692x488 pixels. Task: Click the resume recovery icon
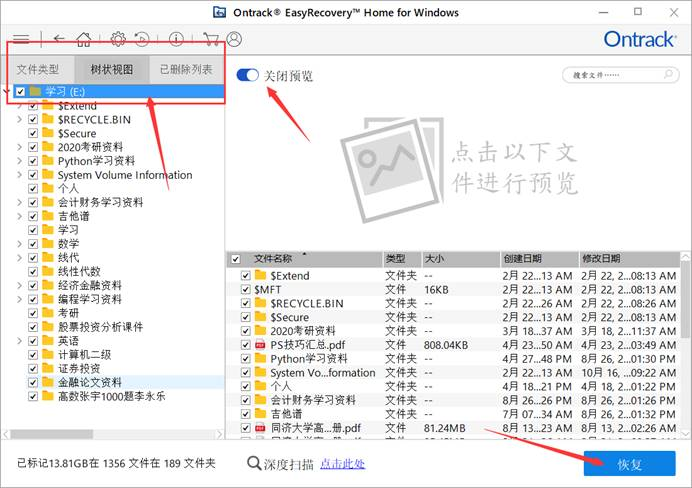[x=142, y=39]
